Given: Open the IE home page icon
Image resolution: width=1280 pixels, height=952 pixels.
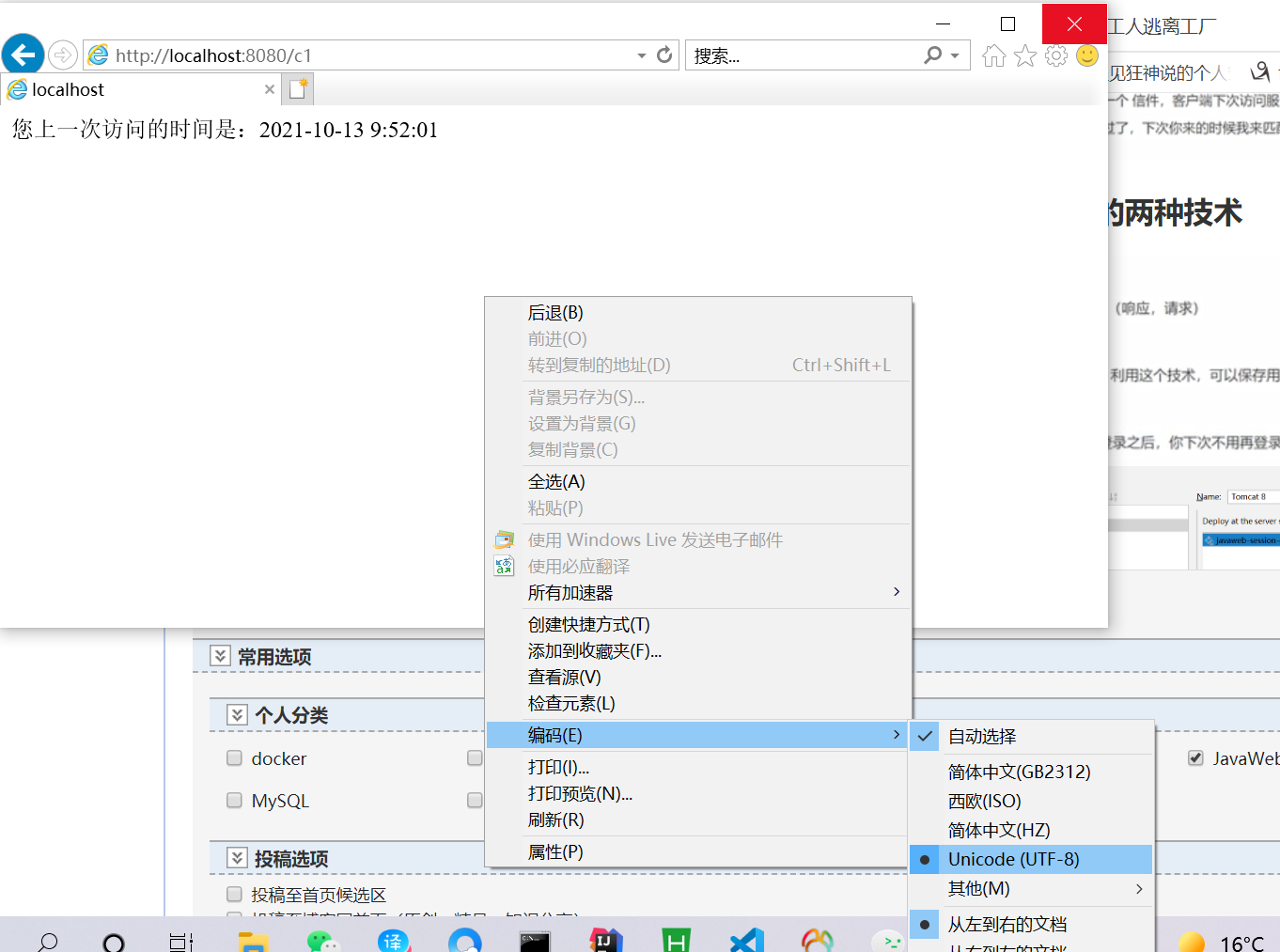Looking at the screenshot, I should [993, 55].
